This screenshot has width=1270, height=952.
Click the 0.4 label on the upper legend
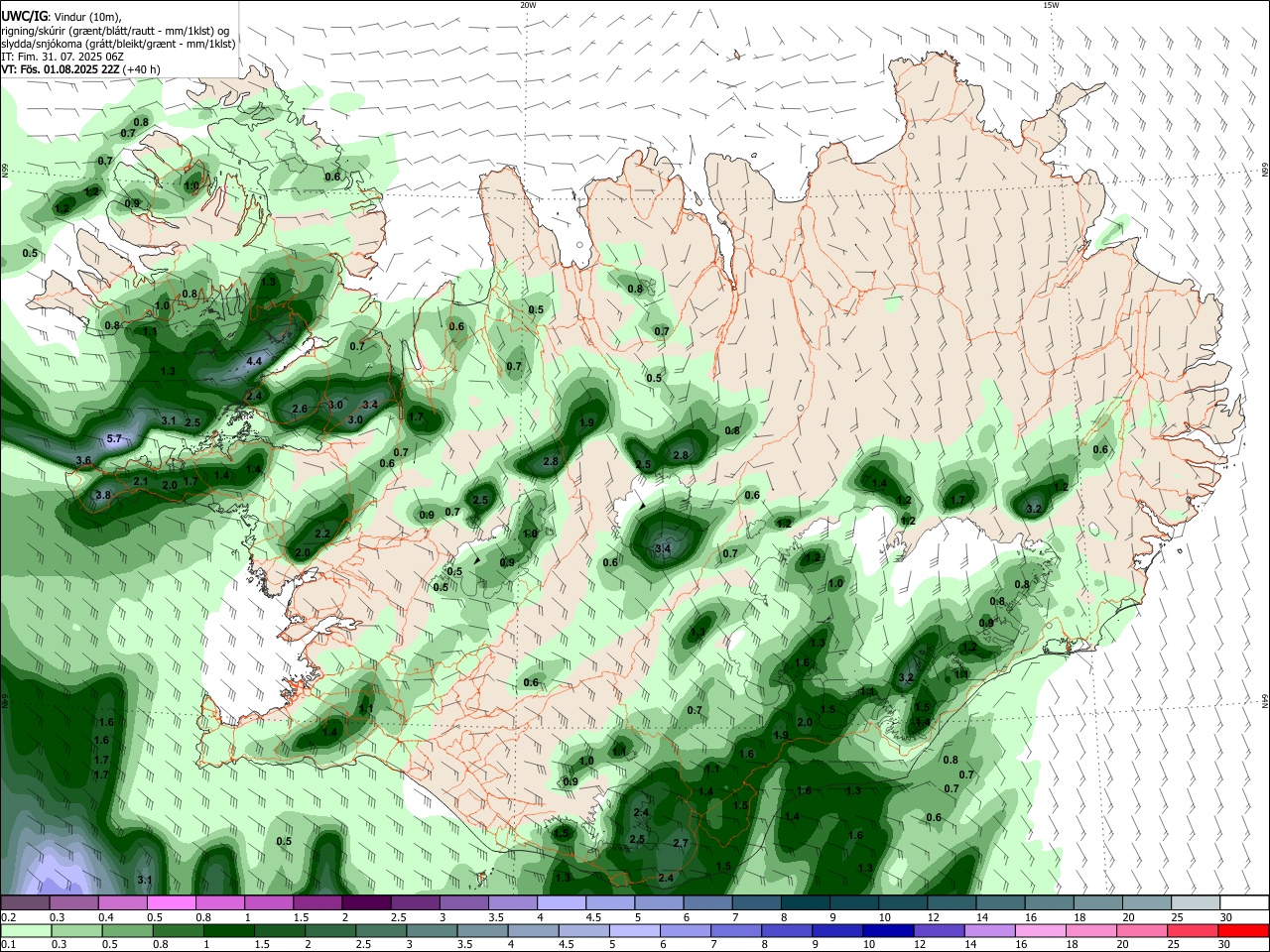coord(105,917)
